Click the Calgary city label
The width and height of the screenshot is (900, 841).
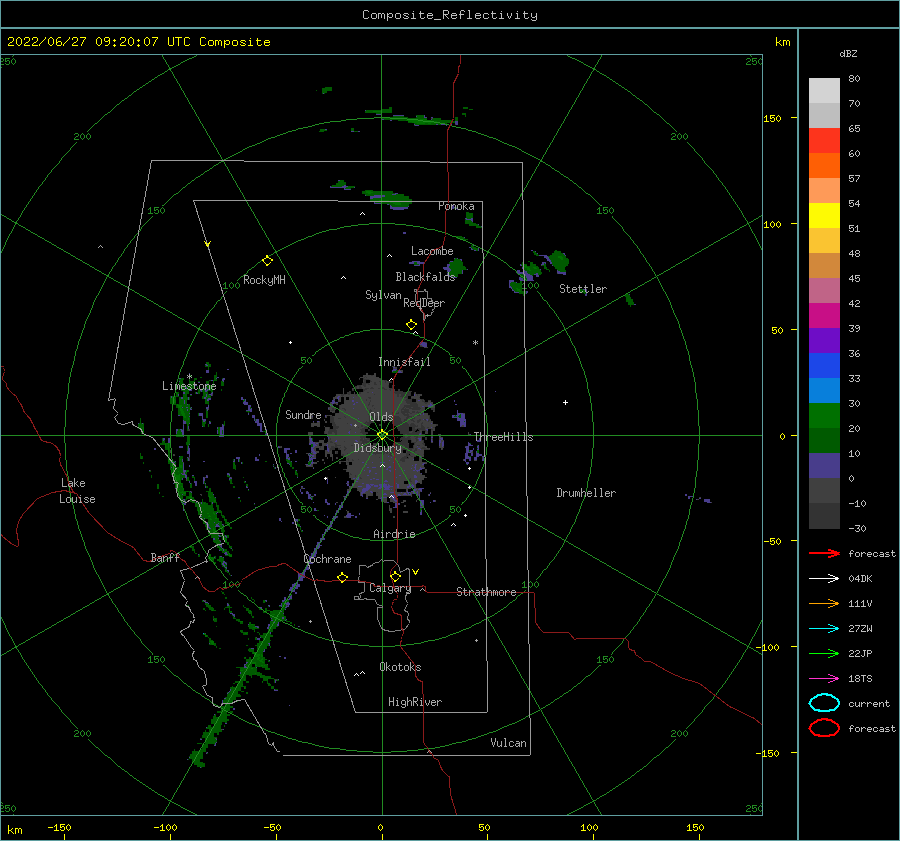coord(390,588)
